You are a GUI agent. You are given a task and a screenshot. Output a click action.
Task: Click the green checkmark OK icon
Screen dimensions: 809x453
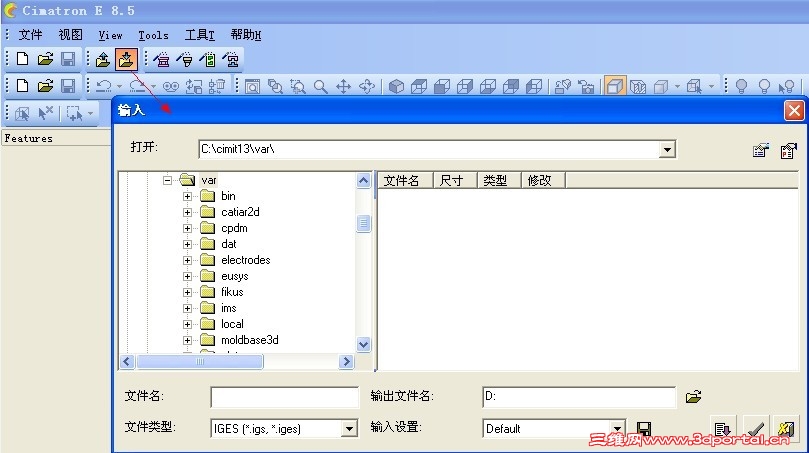755,428
